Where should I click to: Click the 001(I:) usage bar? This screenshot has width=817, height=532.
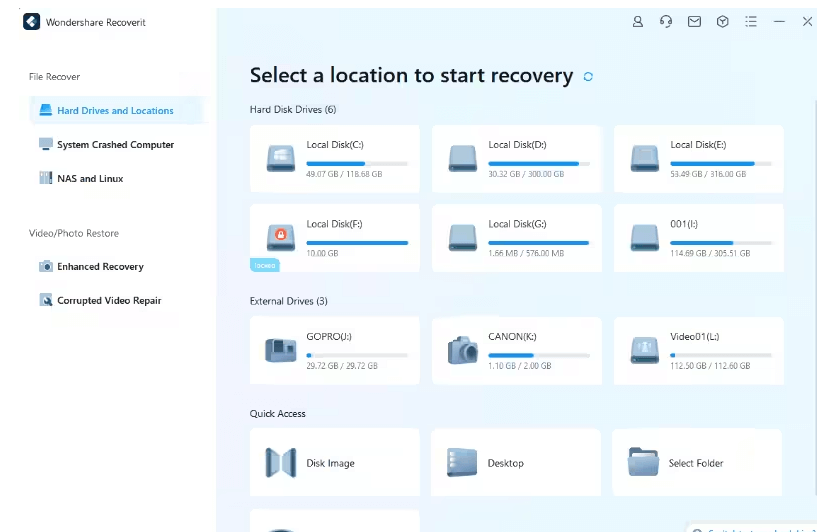721,243
